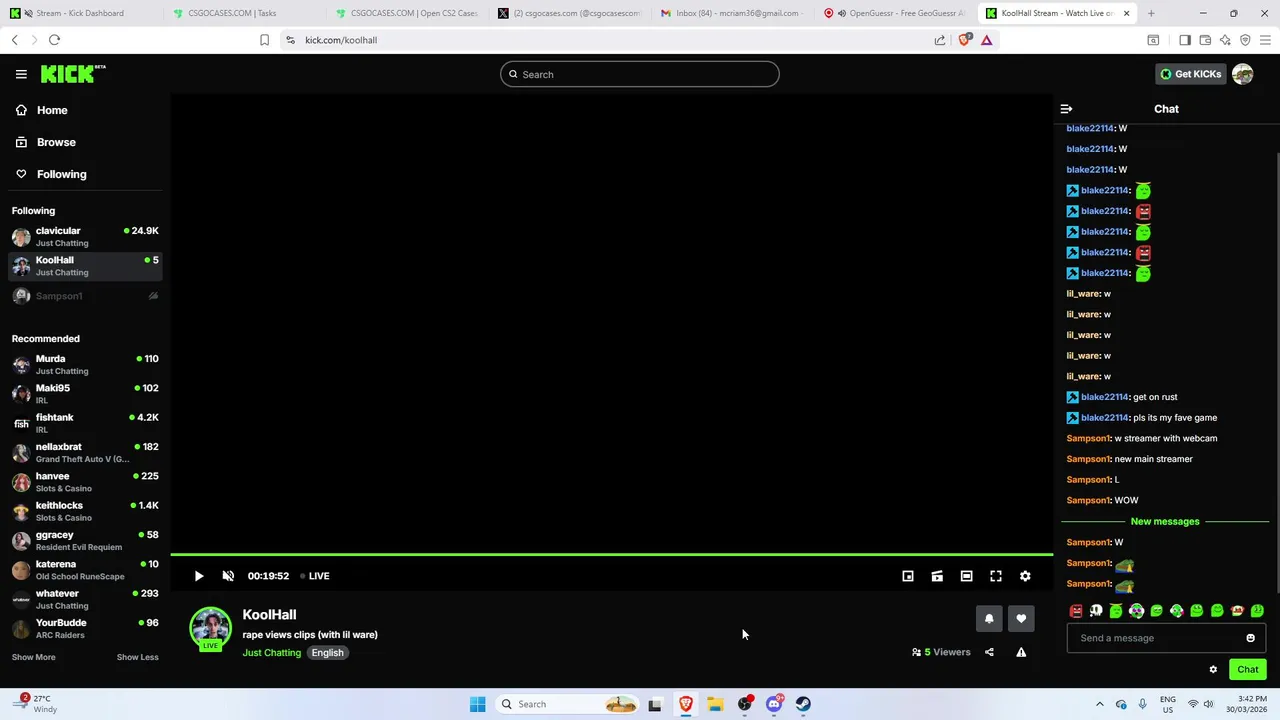Open the profile avatar menu
Screen dimensions: 1280x720
coord(1243,74)
